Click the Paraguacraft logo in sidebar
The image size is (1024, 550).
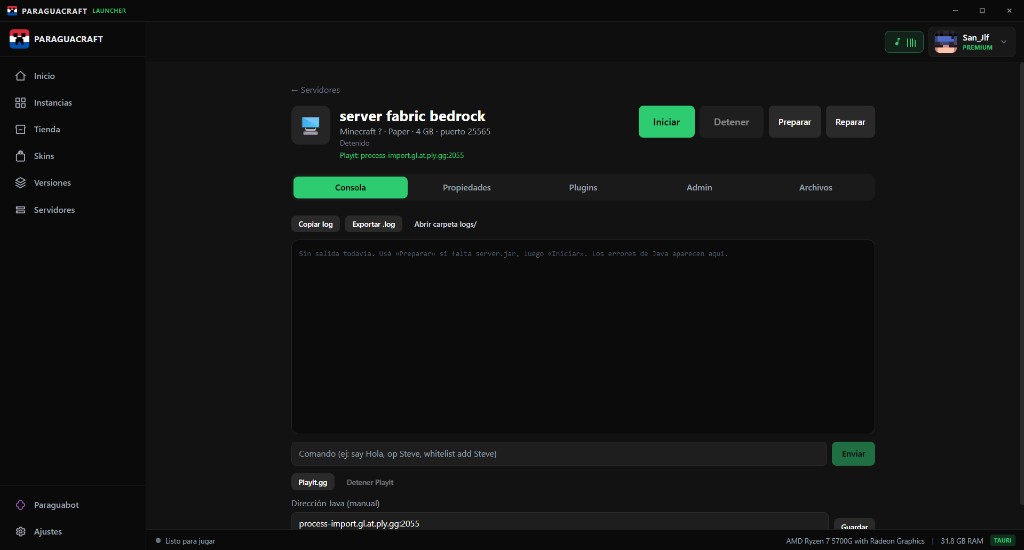[19, 39]
